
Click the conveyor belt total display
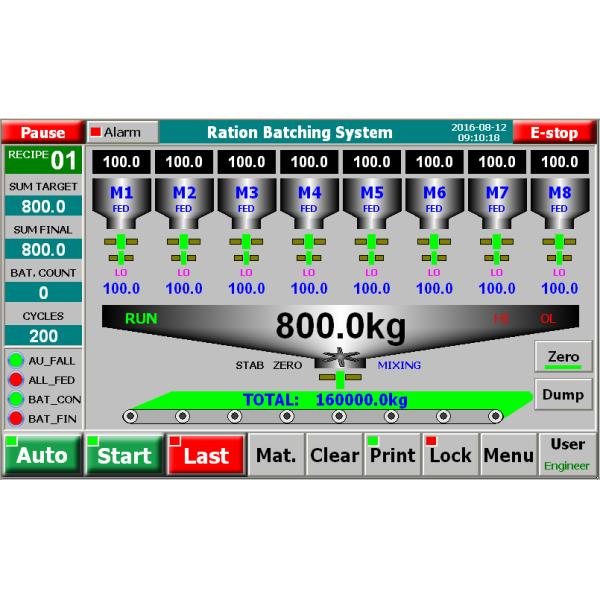coord(325,400)
